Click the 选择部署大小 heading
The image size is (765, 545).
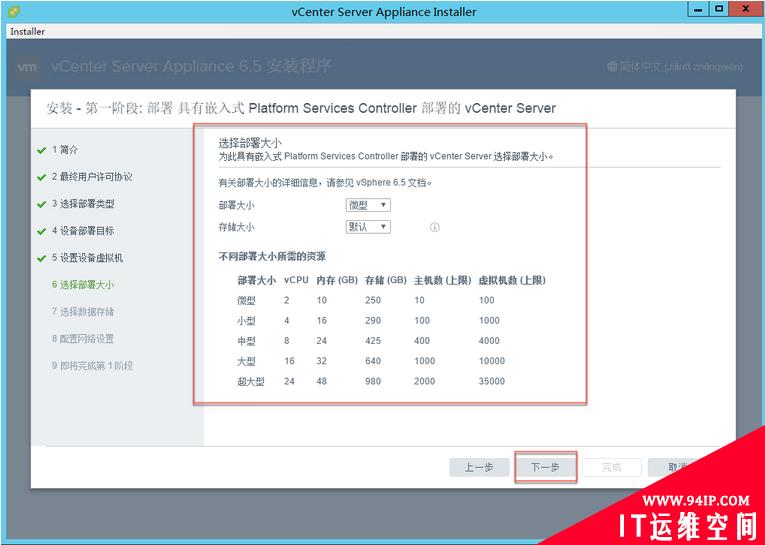(x=250, y=143)
